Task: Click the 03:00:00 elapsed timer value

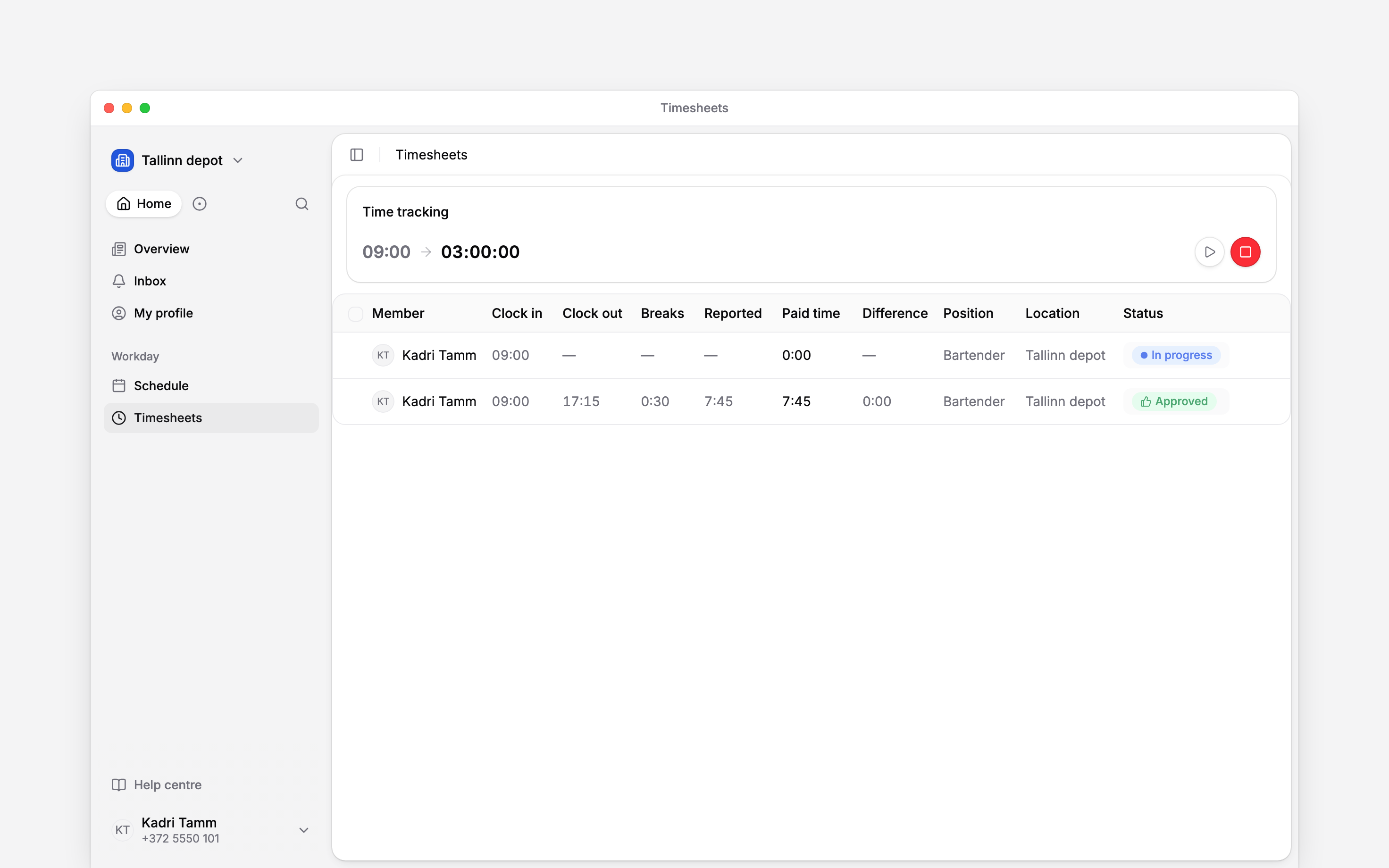Action: 480,252
